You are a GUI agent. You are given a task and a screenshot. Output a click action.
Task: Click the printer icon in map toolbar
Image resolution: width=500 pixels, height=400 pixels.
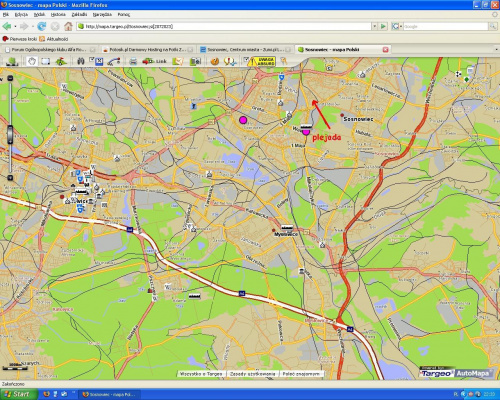(x=133, y=61)
